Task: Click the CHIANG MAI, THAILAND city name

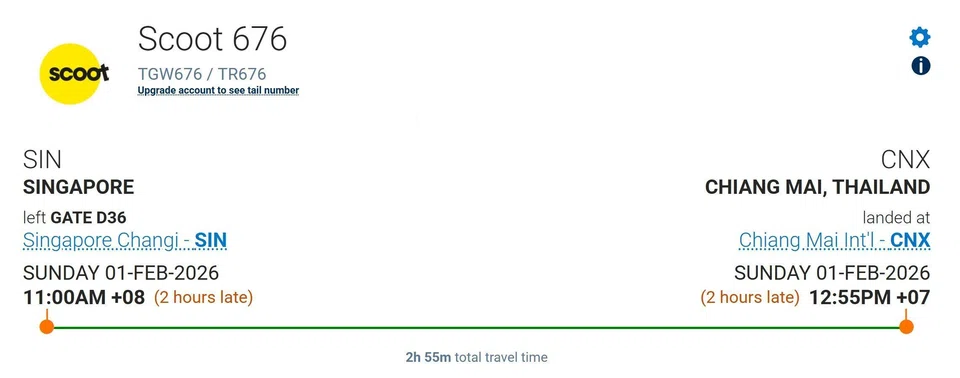Action: (817, 187)
